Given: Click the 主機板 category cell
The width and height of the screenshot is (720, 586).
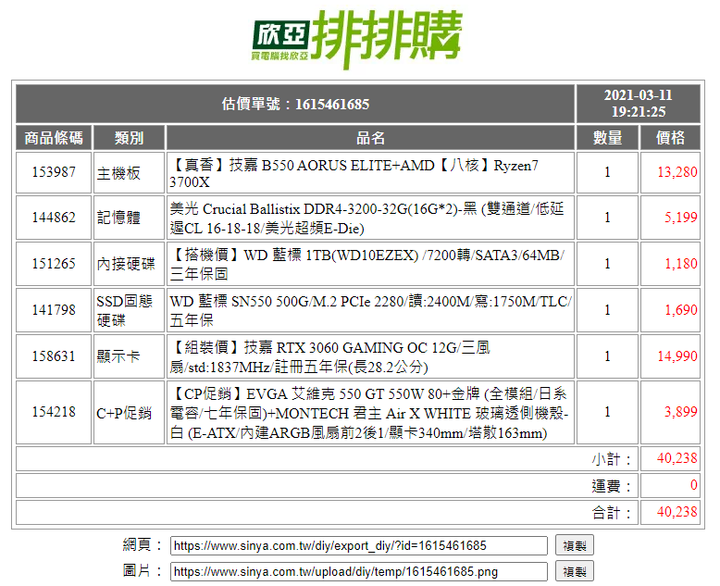Looking at the screenshot, I should (x=129, y=173).
